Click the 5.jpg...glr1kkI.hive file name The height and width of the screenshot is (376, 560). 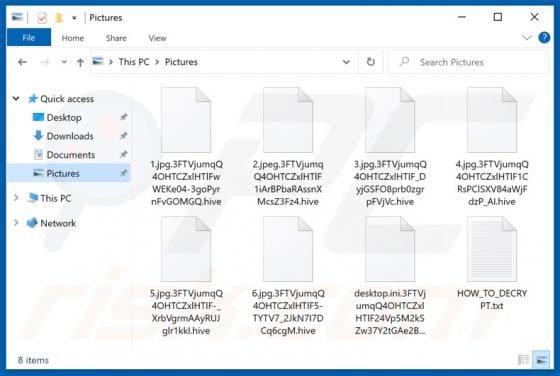pyautogui.click(x=186, y=312)
